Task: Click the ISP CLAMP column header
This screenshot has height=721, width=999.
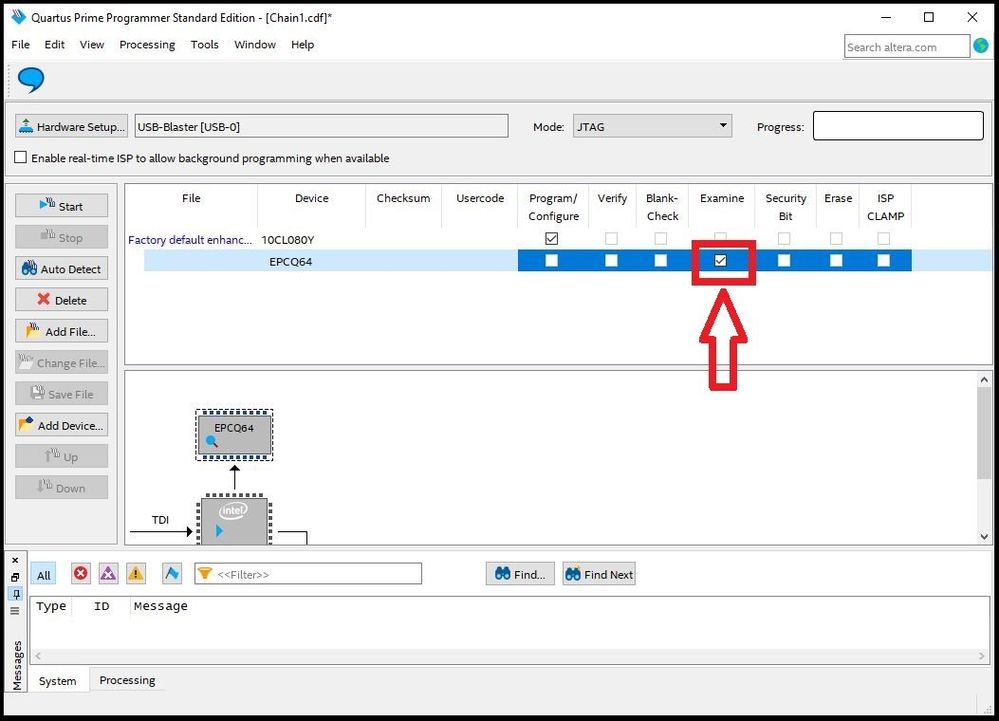Action: click(886, 207)
